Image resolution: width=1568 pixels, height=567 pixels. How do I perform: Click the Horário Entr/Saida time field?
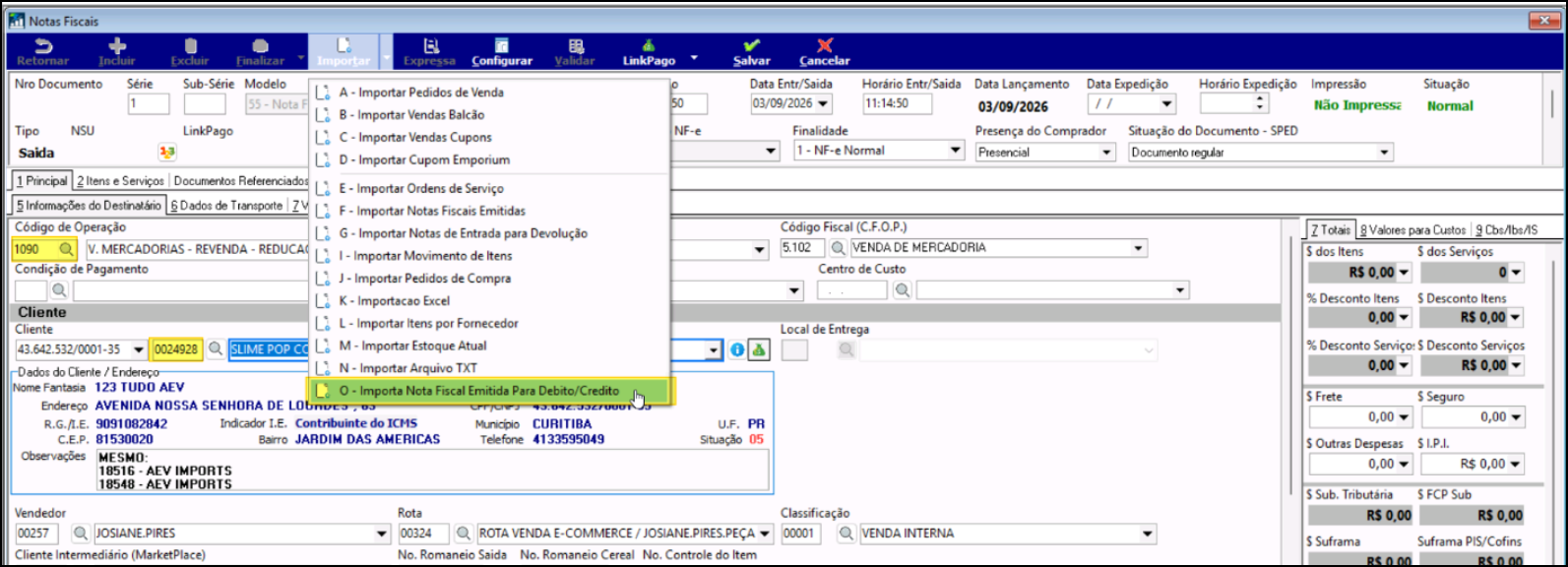(x=897, y=103)
